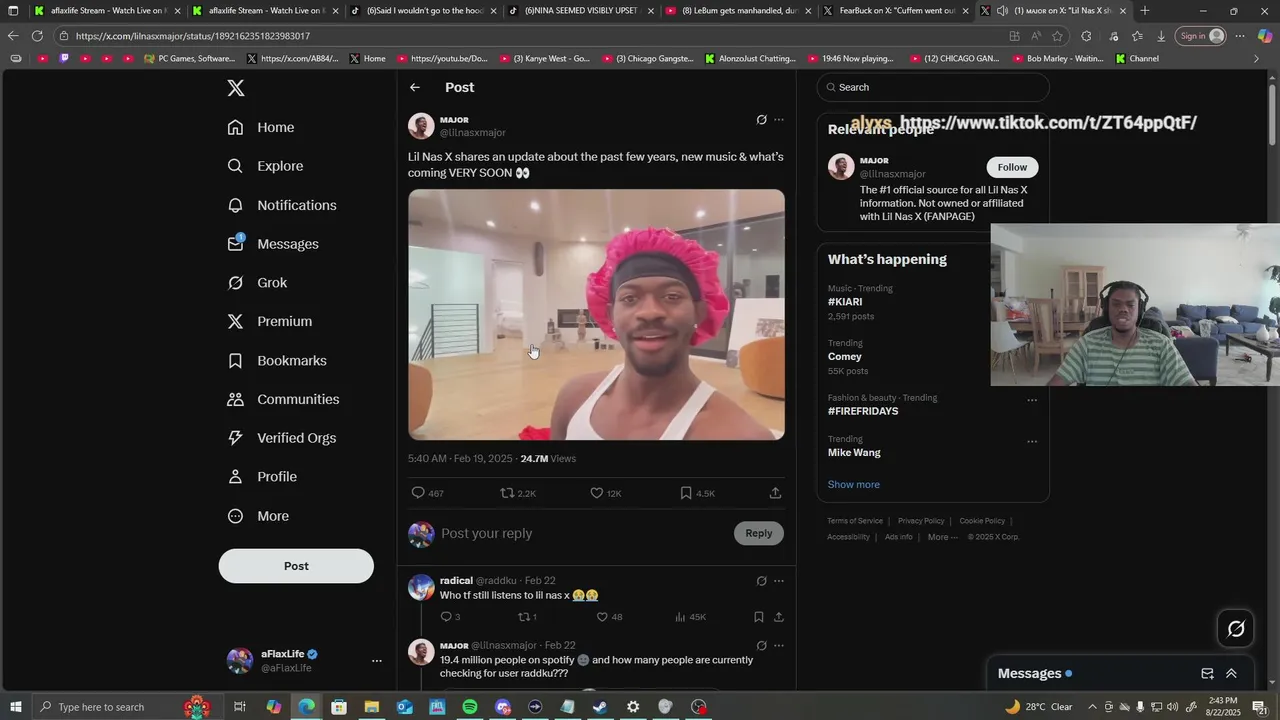This screenshot has width=1280, height=720.
Task: Click the X Search field
Action: click(x=933, y=87)
